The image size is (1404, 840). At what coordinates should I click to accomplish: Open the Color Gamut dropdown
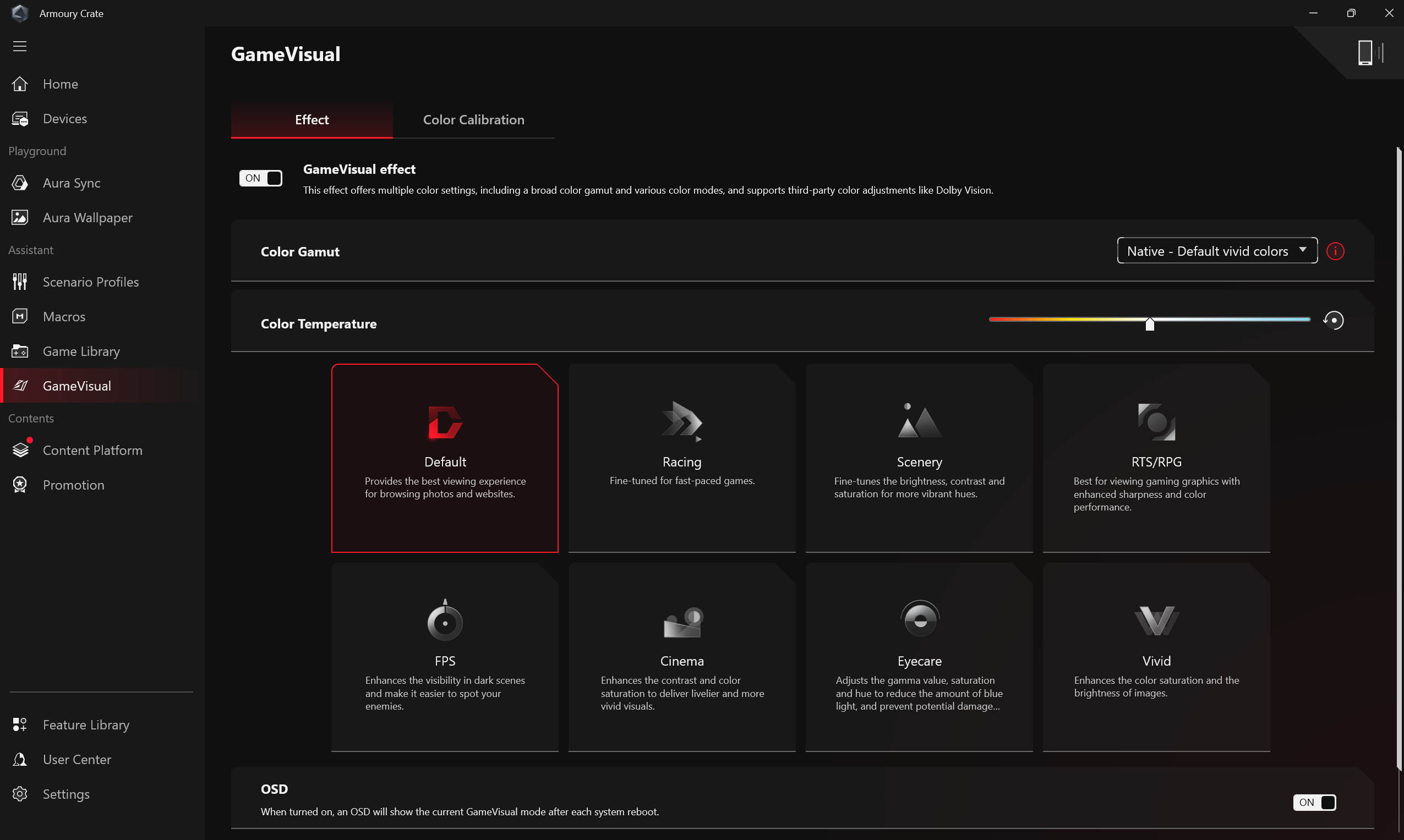(1216, 251)
